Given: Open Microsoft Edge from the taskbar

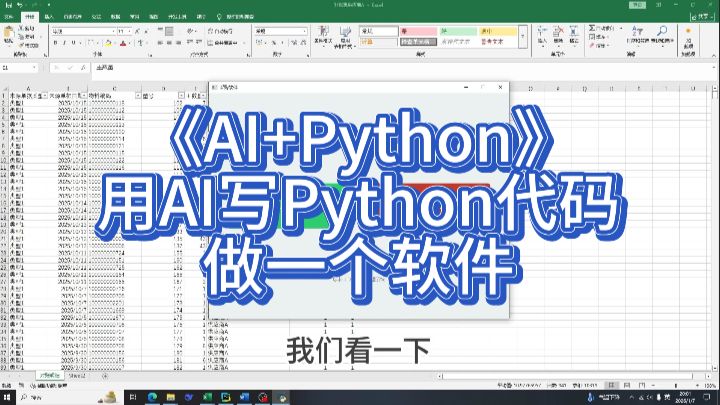Looking at the screenshot, I should click(x=152, y=398).
